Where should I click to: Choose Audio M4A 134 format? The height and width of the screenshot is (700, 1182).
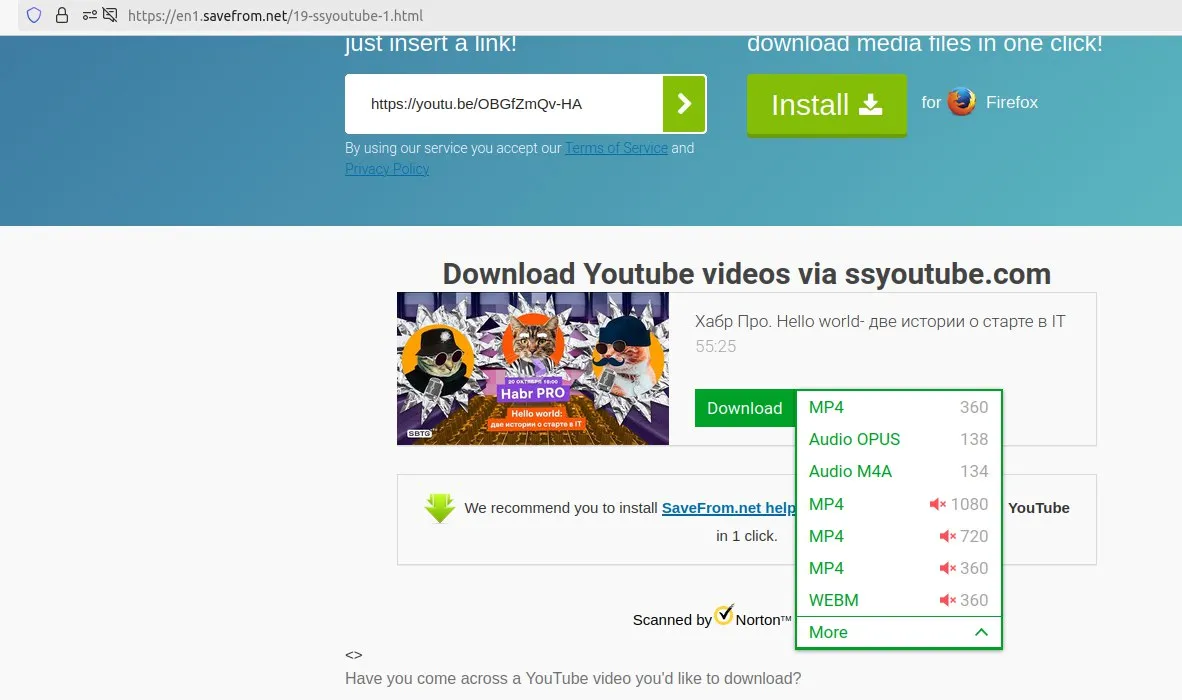(x=899, y=472)
